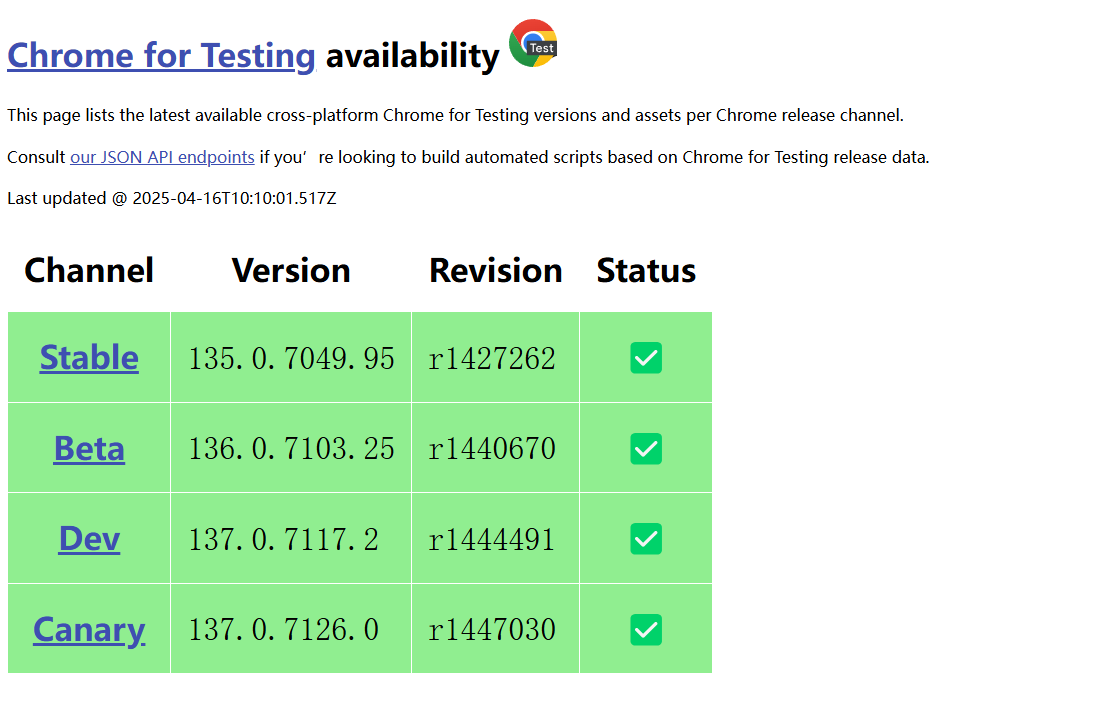The width and height of the screenshot is (1118, 721).
Task: Select the revision cell r1447030
Action: pos(496,630)
